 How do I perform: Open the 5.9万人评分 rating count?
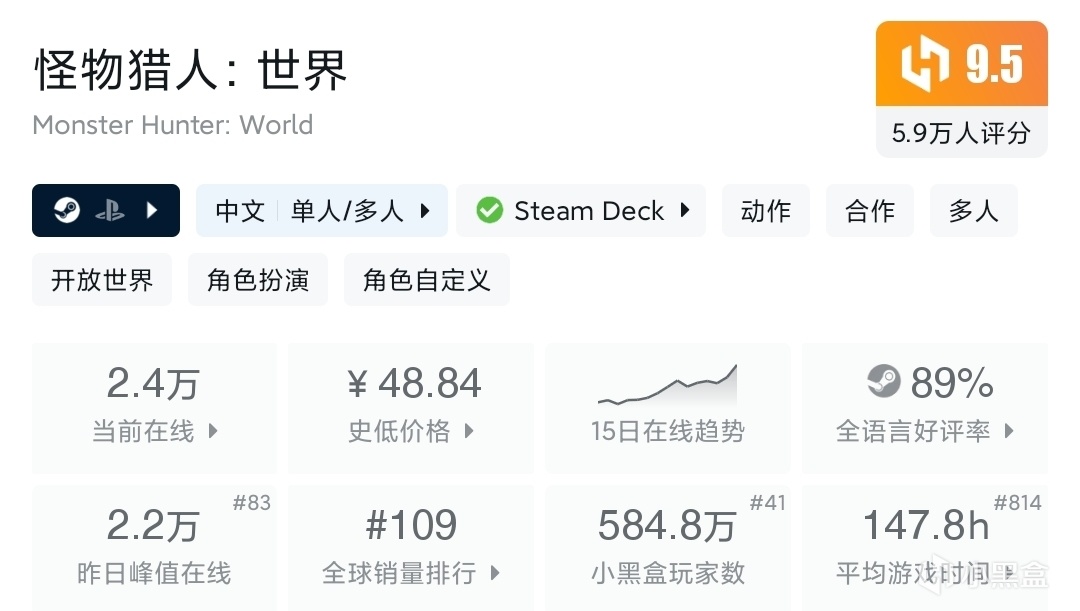tap(961, 133)
